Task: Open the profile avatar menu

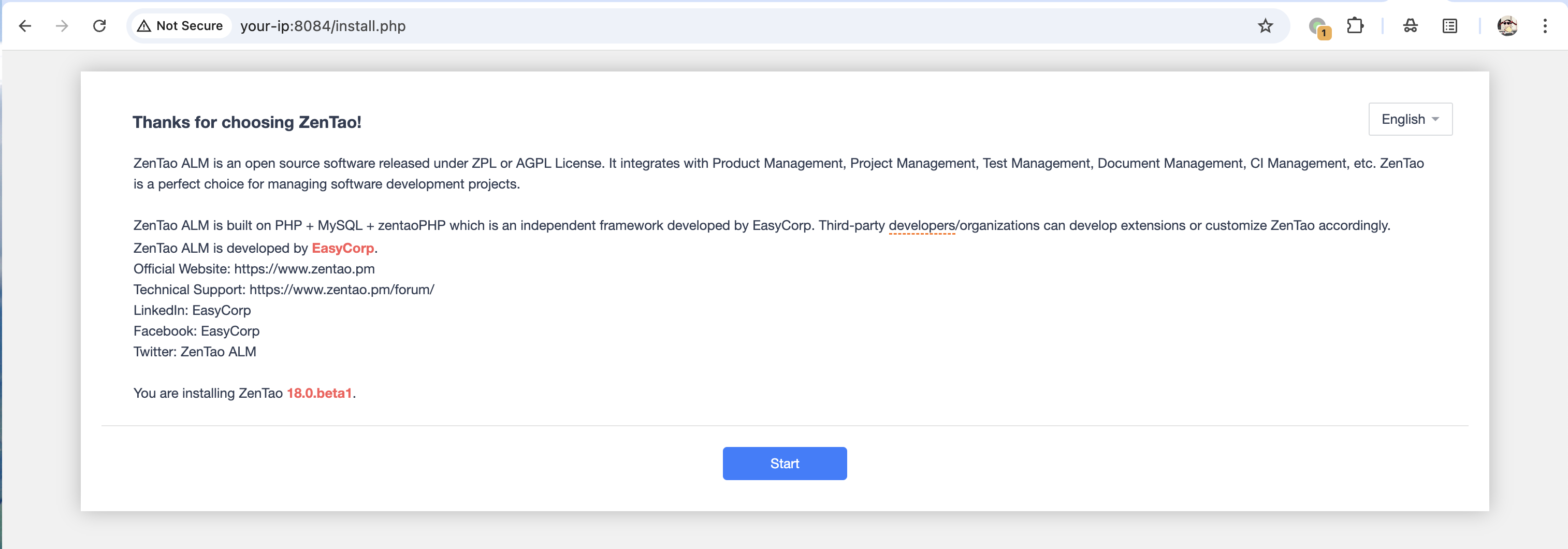Action: (1507, 26)
